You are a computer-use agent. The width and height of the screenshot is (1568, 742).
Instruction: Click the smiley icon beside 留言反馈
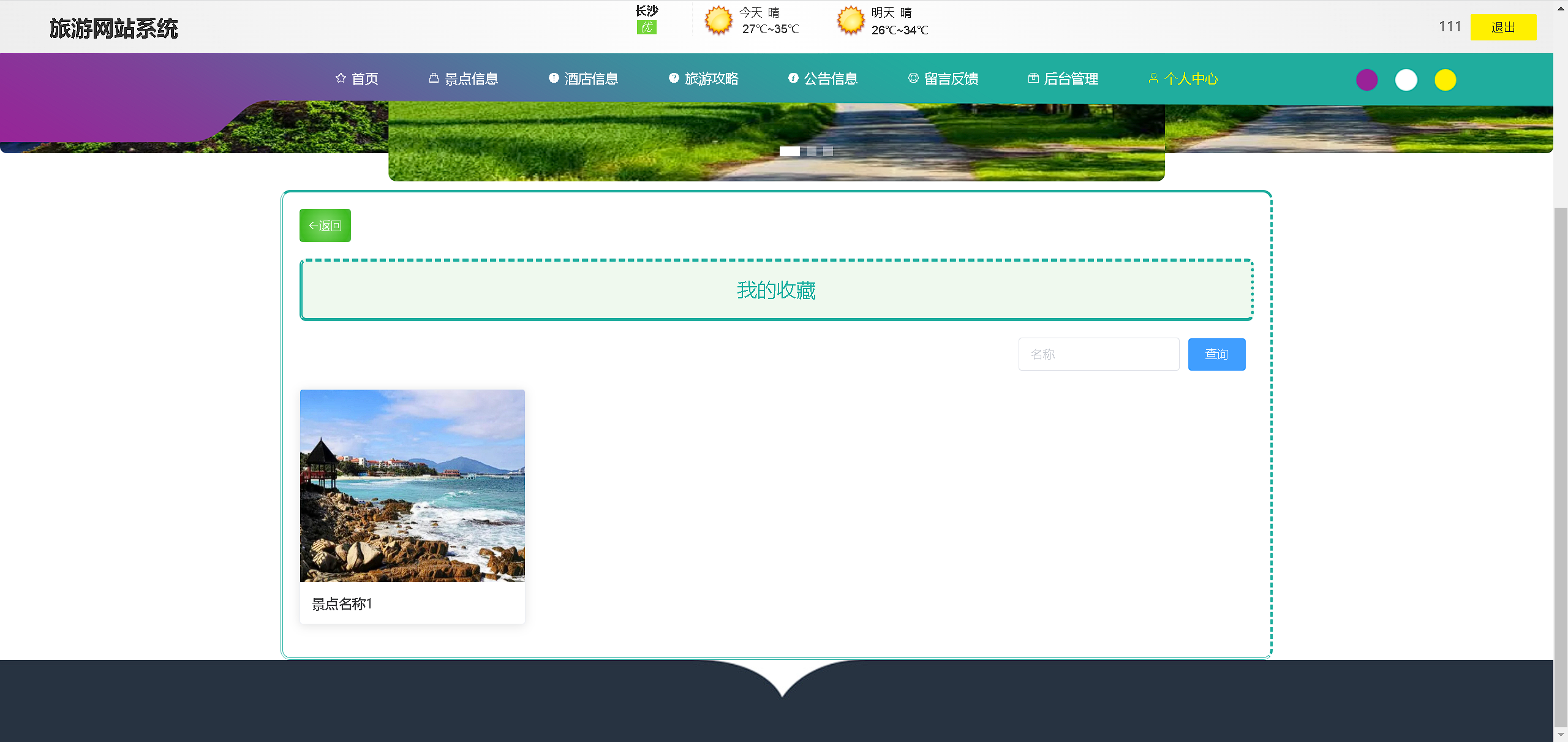pyautogui.click(x=913, y=78)
